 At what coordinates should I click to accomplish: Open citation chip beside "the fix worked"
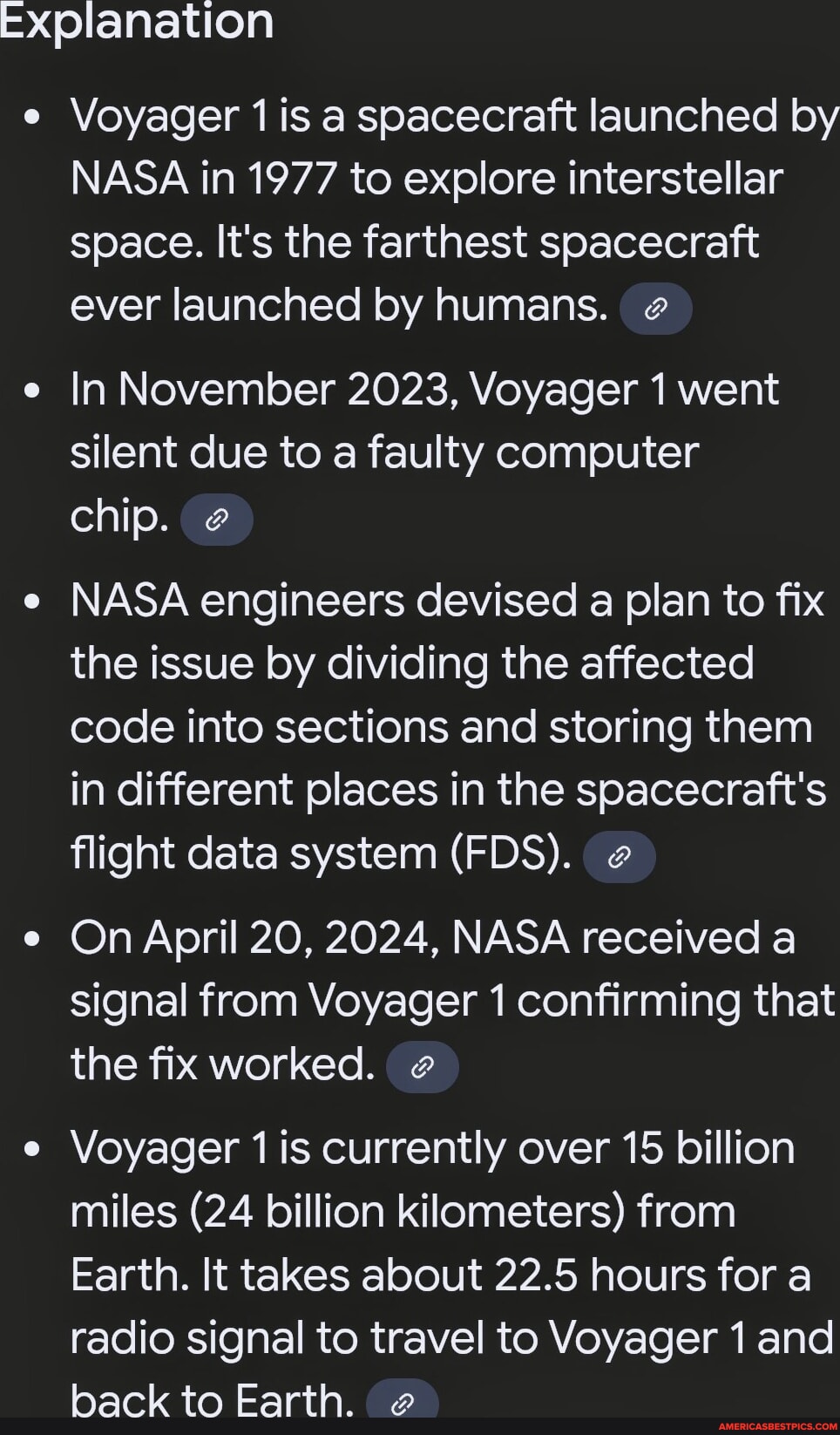click(x=423, y=1066)
